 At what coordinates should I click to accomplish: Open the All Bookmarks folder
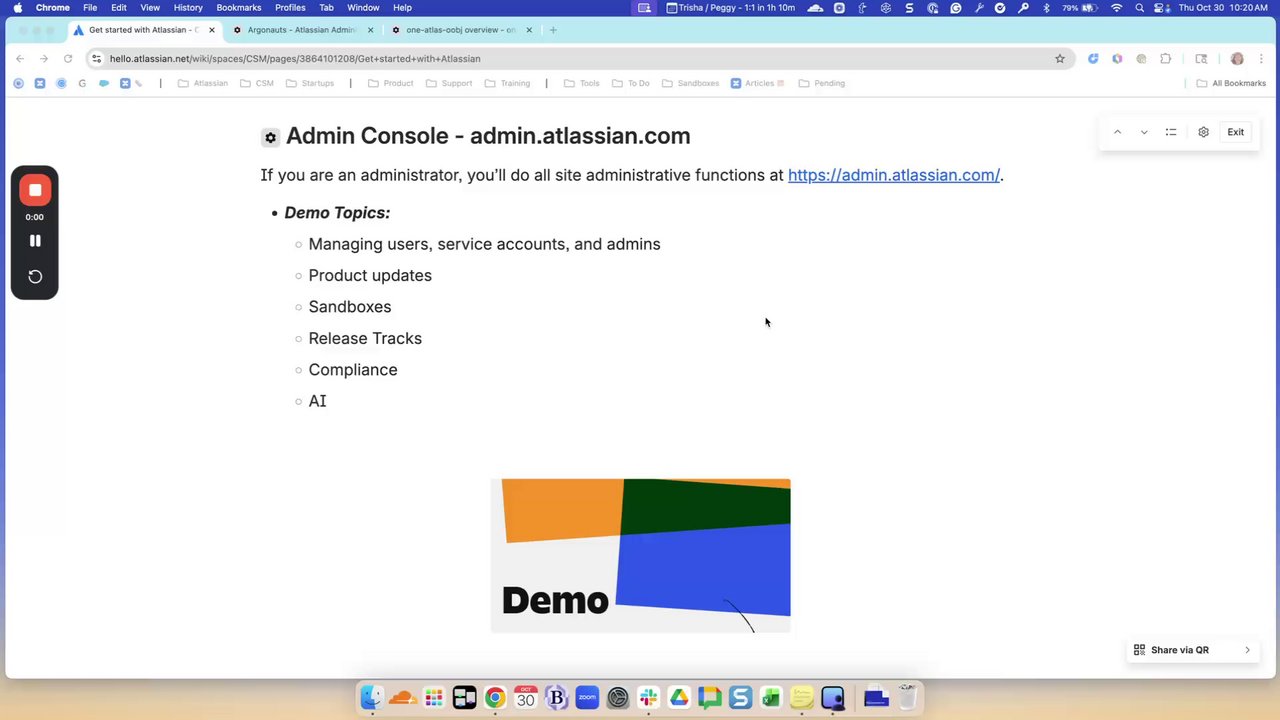(x=1232, y=83)
